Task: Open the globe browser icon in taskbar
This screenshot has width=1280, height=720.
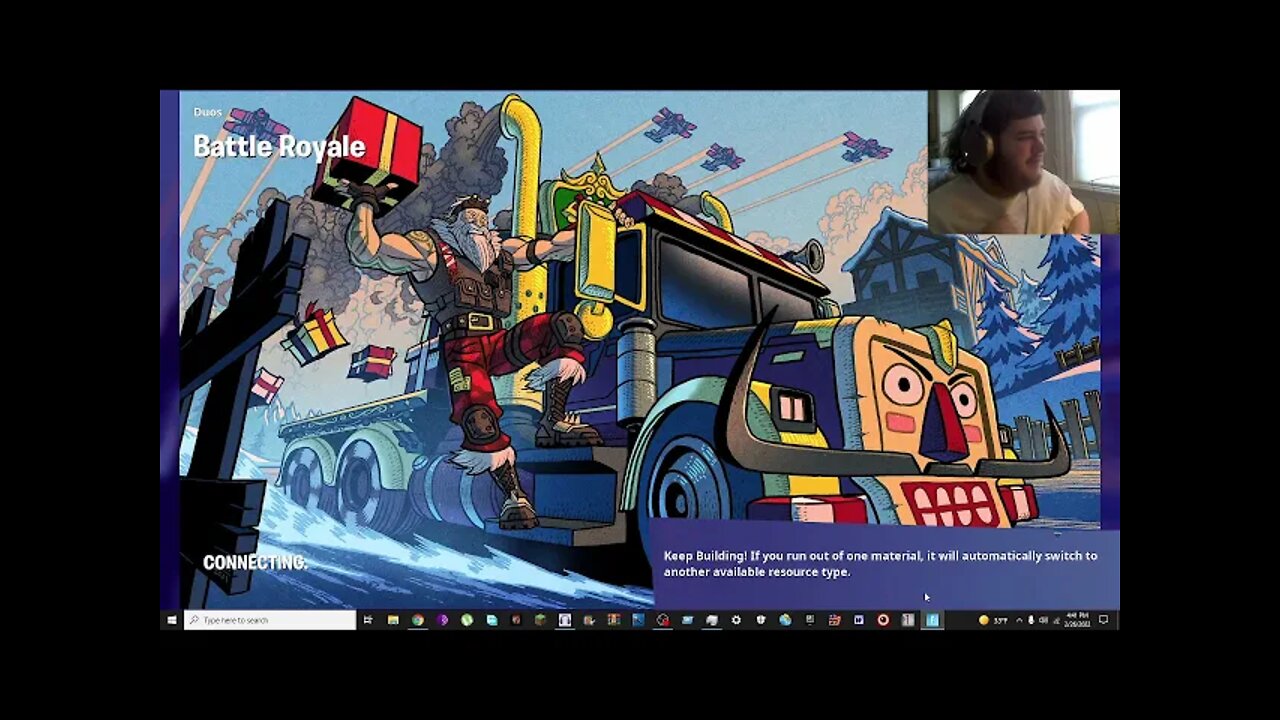Action: pyautogui.click(x=785, y=620)
